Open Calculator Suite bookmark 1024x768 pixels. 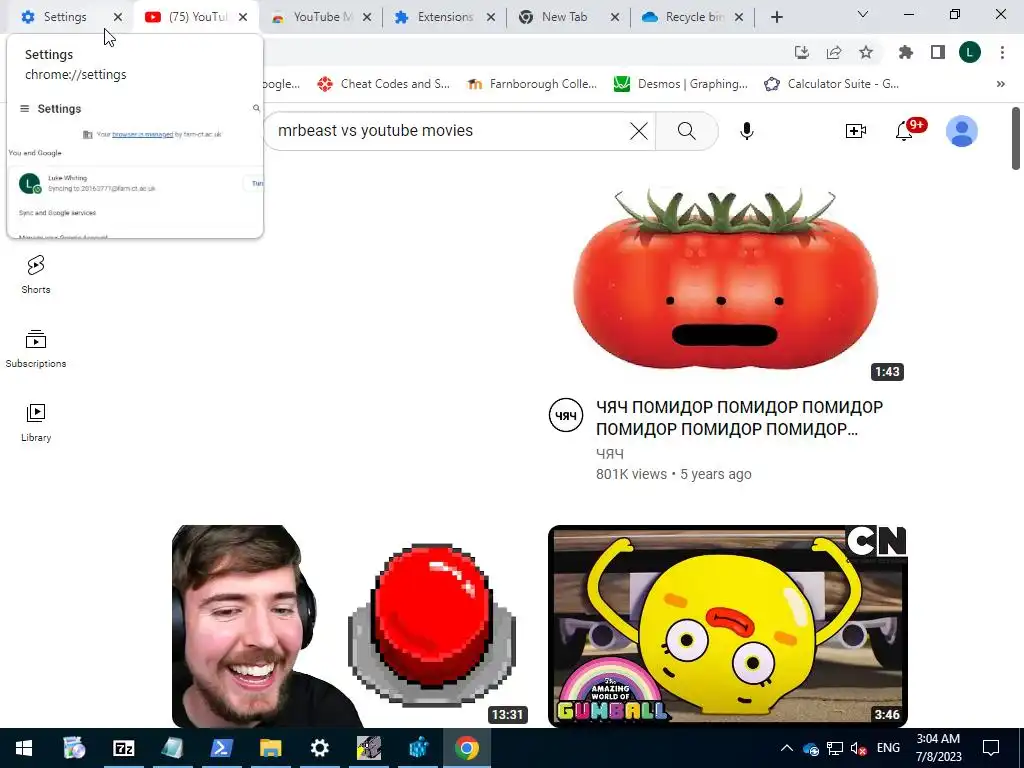click(x=832, y=84)
